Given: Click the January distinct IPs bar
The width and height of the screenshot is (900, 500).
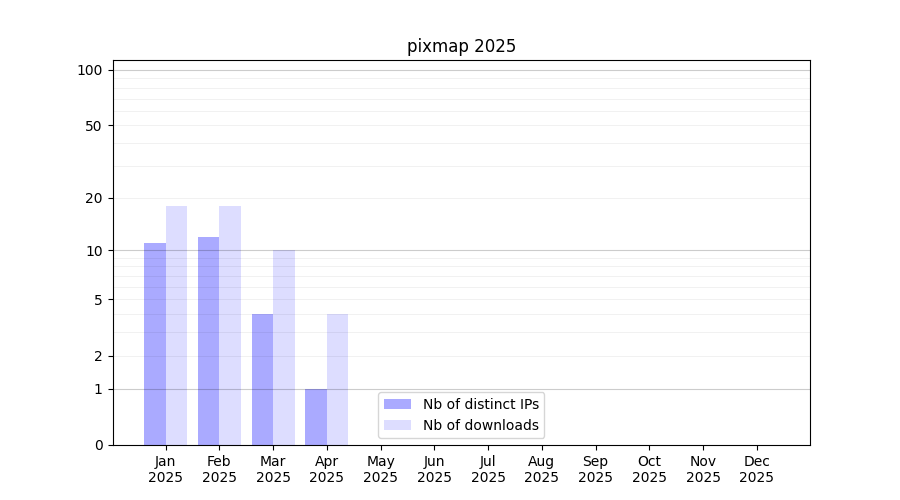Looking at the screenshot, I should (x=155, y=344).
